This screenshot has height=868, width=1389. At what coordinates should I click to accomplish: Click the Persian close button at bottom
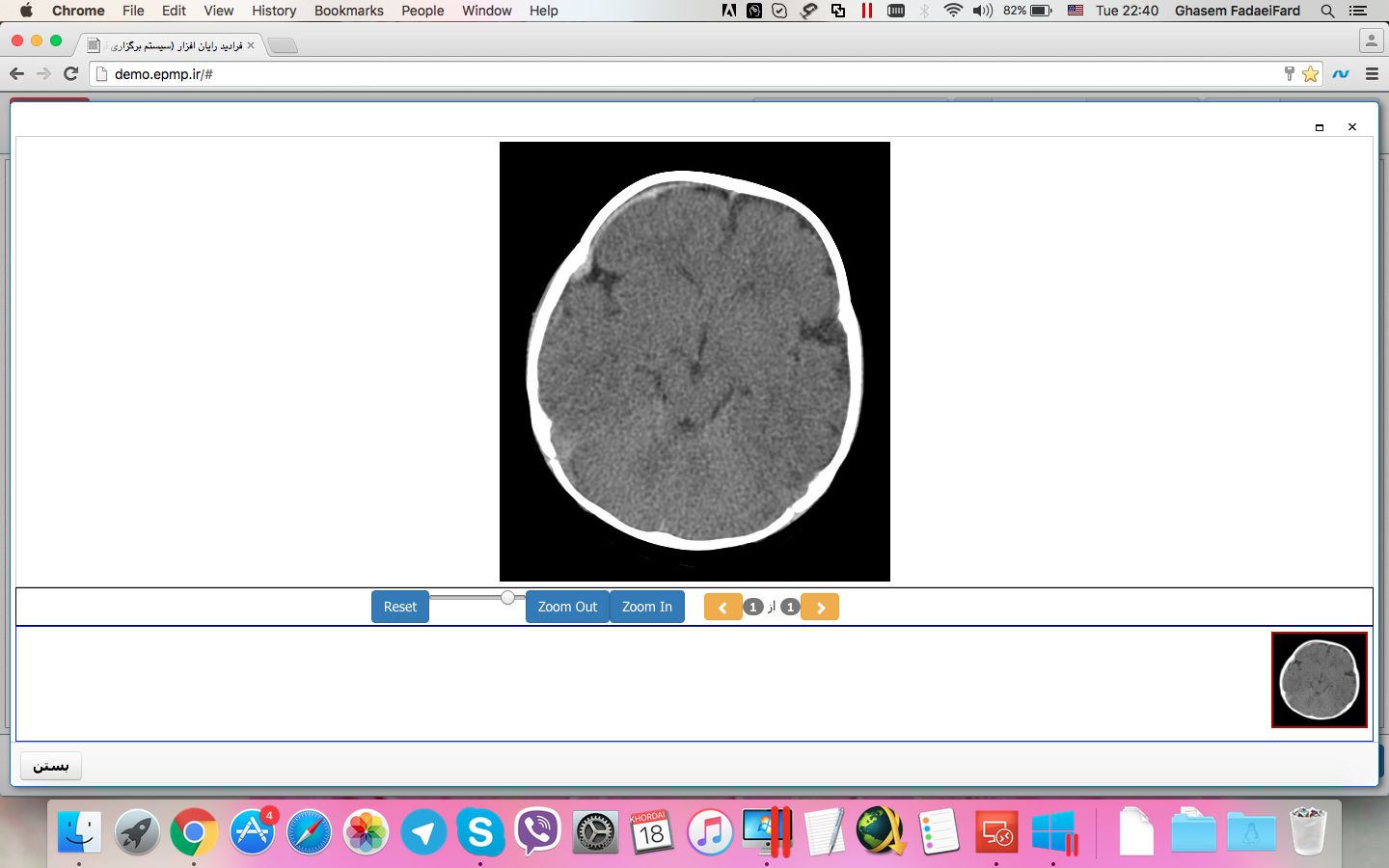pyautogui.click(x=51, y=766)
